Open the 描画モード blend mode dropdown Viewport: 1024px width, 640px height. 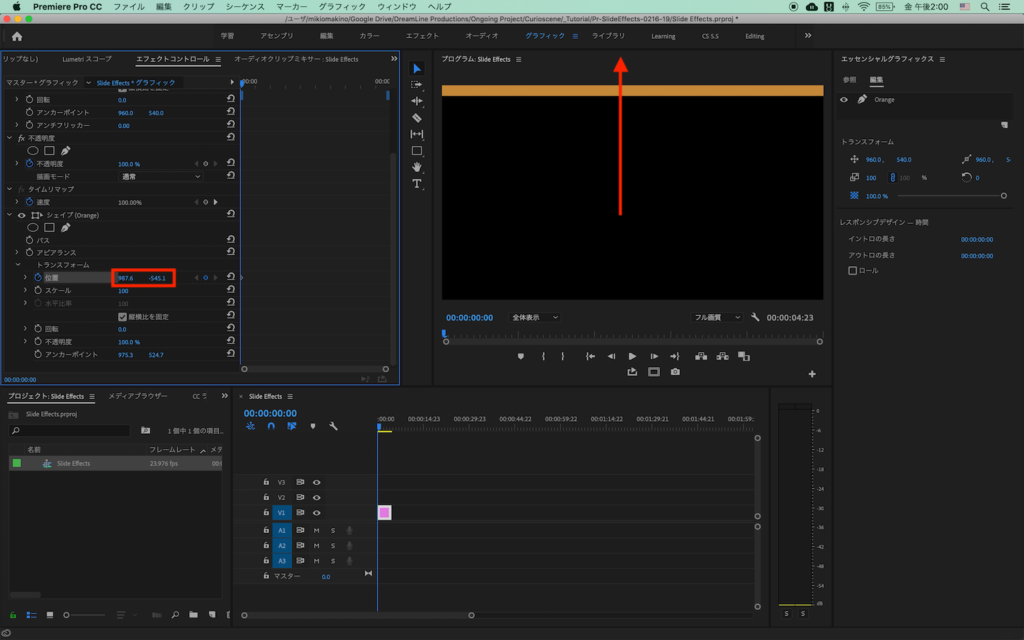160,176
